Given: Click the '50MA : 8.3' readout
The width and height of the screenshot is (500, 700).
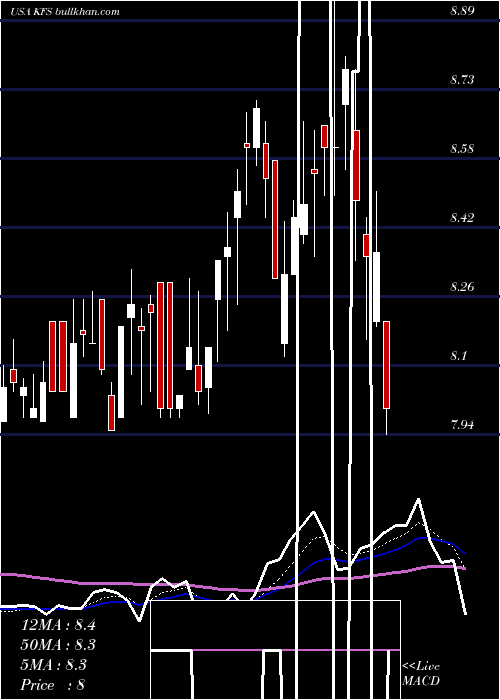Looking at the screenshot, I should pyautogui.click(x=58, y=645).
